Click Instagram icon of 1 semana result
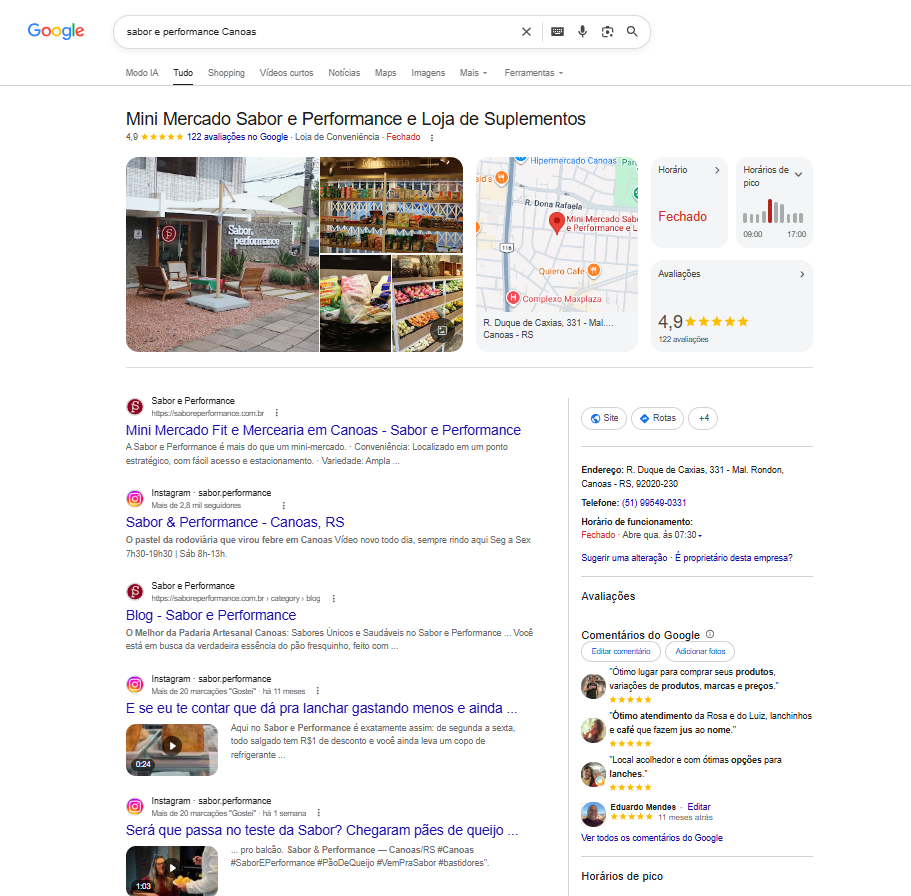Screen dimensions: 911x896 135,807
